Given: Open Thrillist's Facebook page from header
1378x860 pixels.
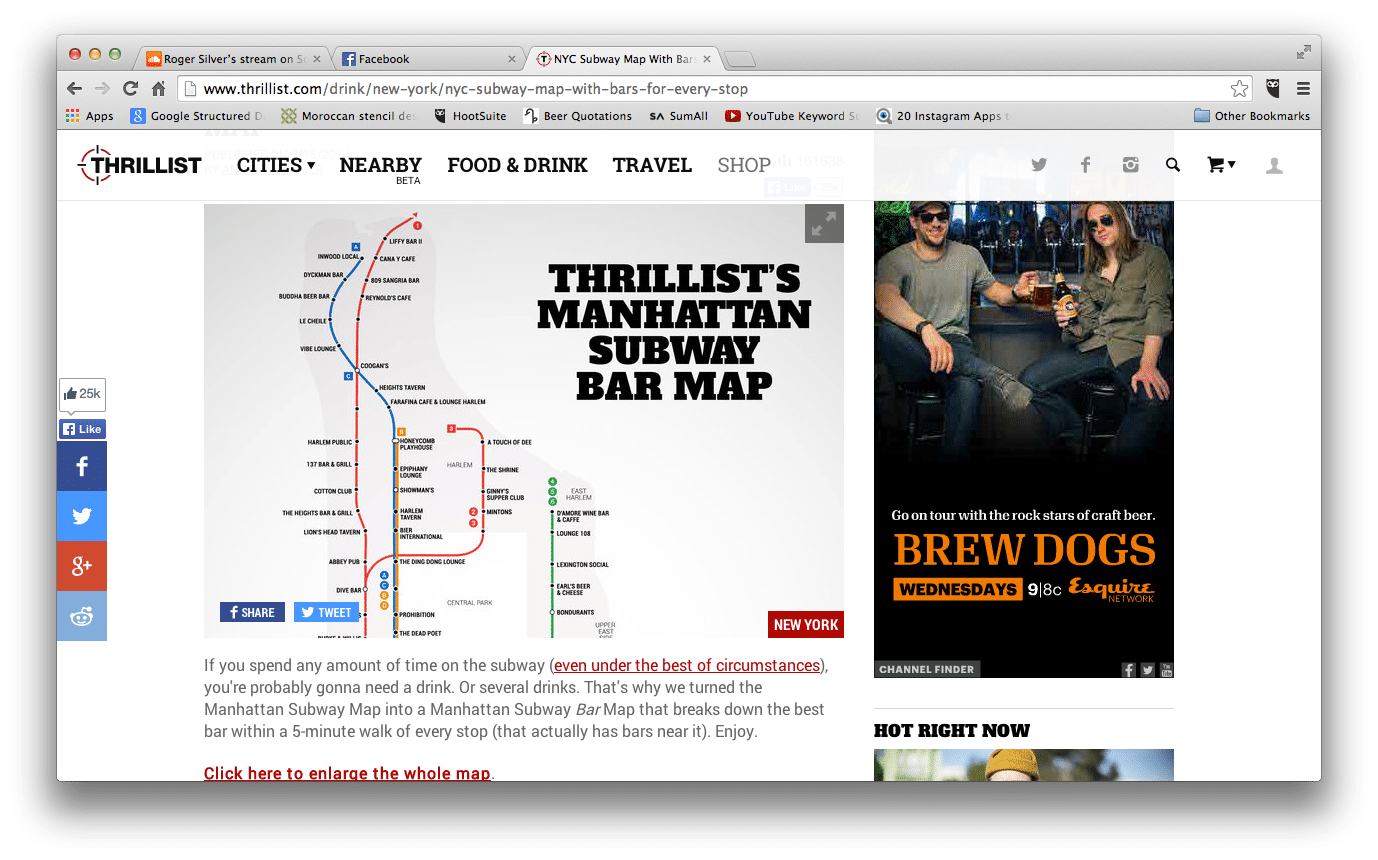Looking at the screenshot, I should [x=1085, y=165].
